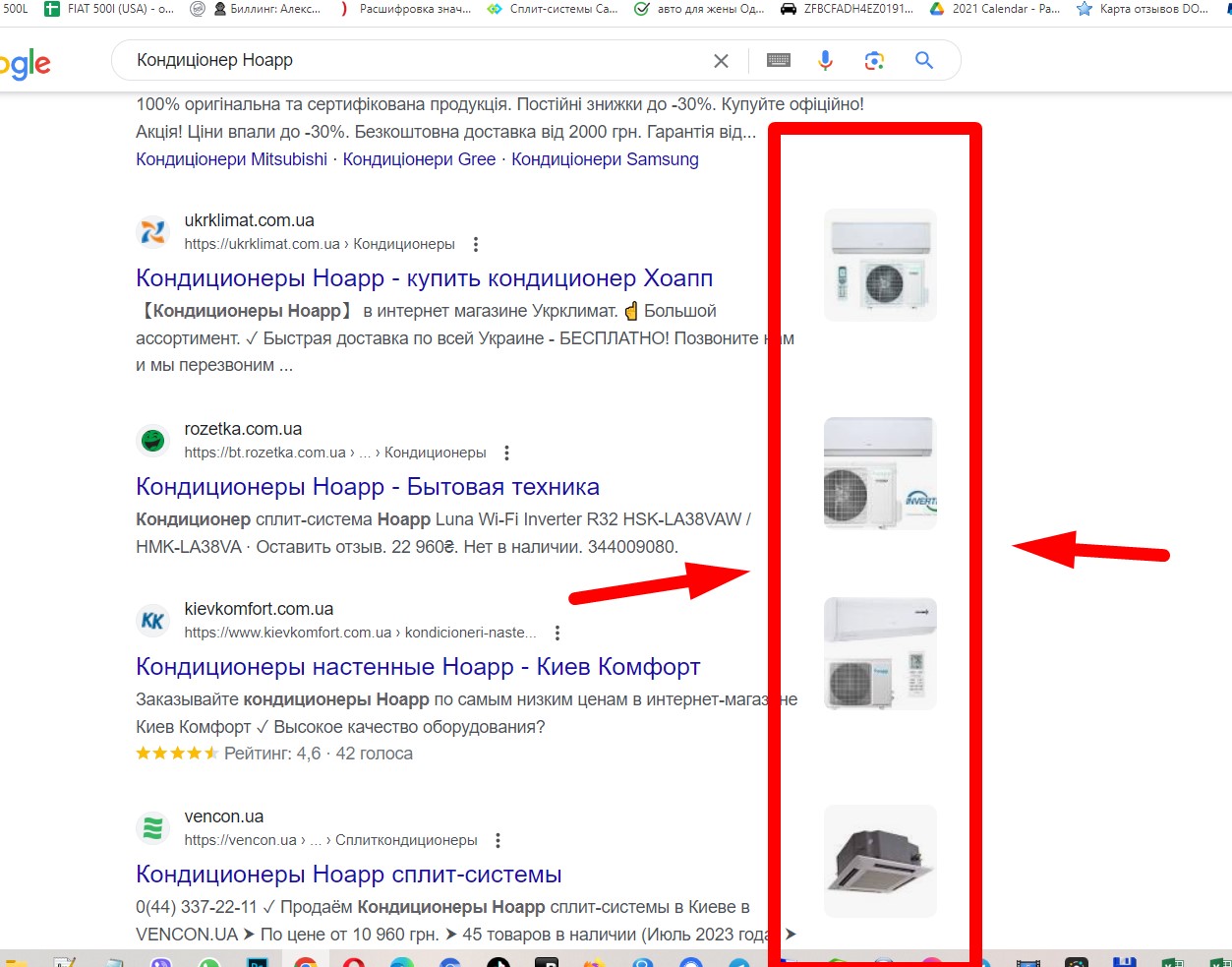Click the blue magnifier search button
Viewport: 1232px width, 967px height.
pos(924,60)
